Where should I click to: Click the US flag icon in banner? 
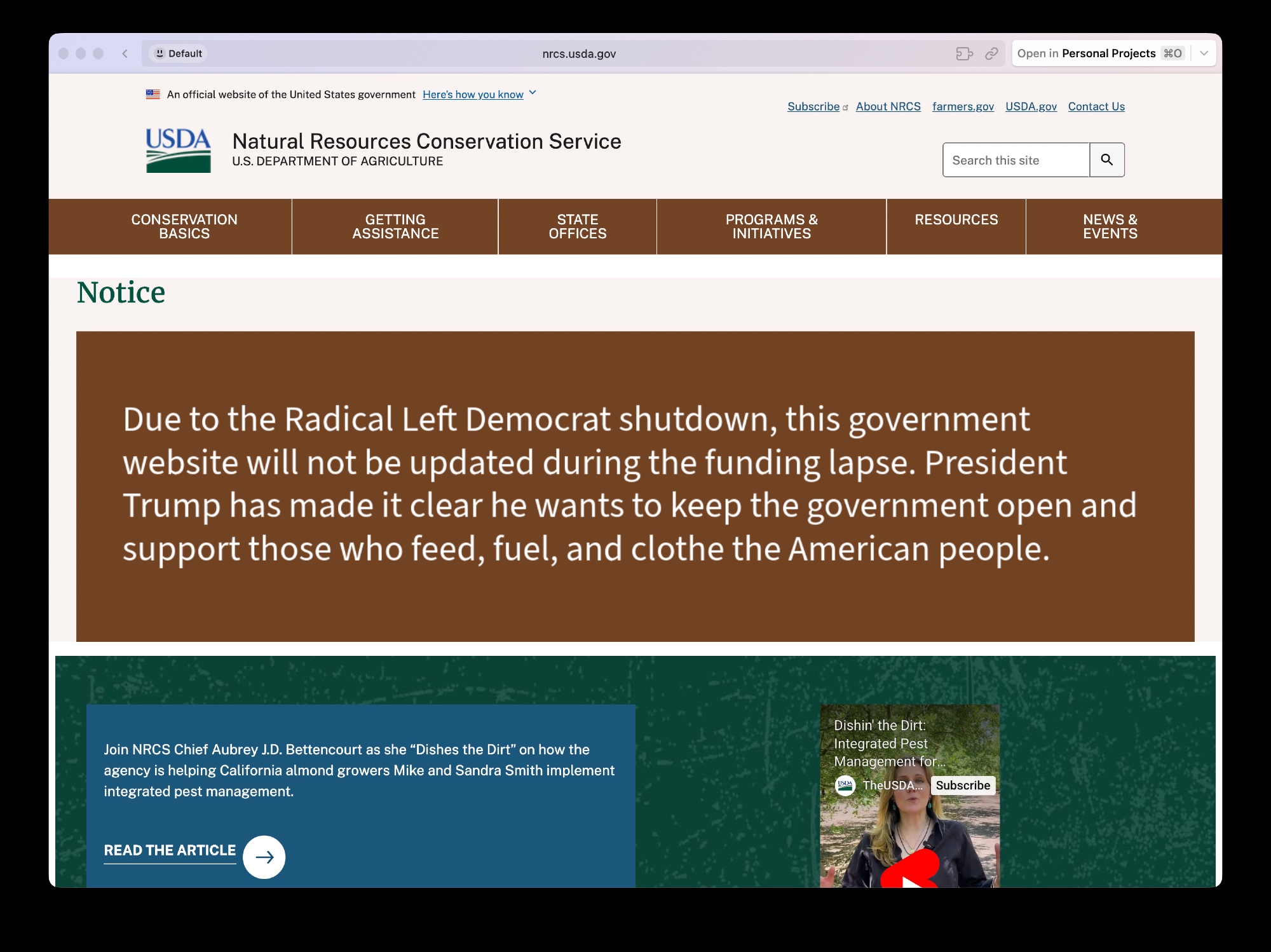coord(153,94)
